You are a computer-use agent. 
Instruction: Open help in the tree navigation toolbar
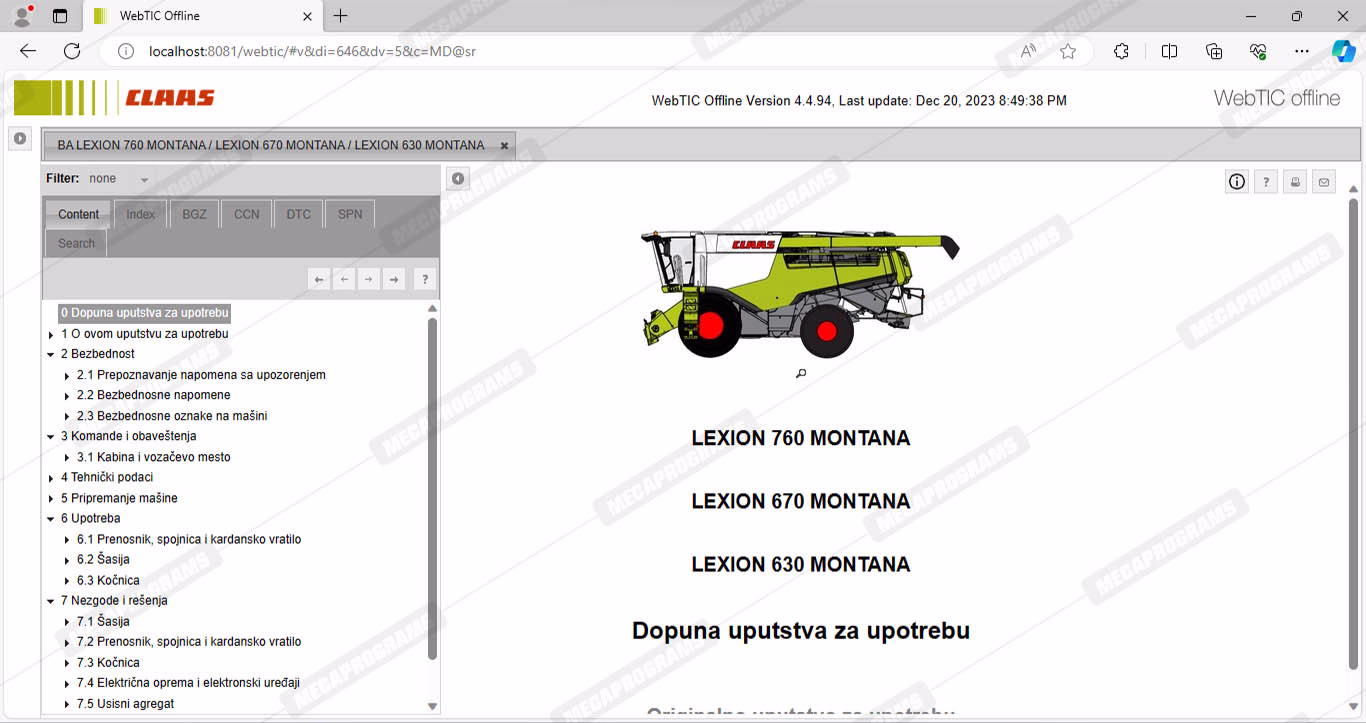click(x=424, y=279)
